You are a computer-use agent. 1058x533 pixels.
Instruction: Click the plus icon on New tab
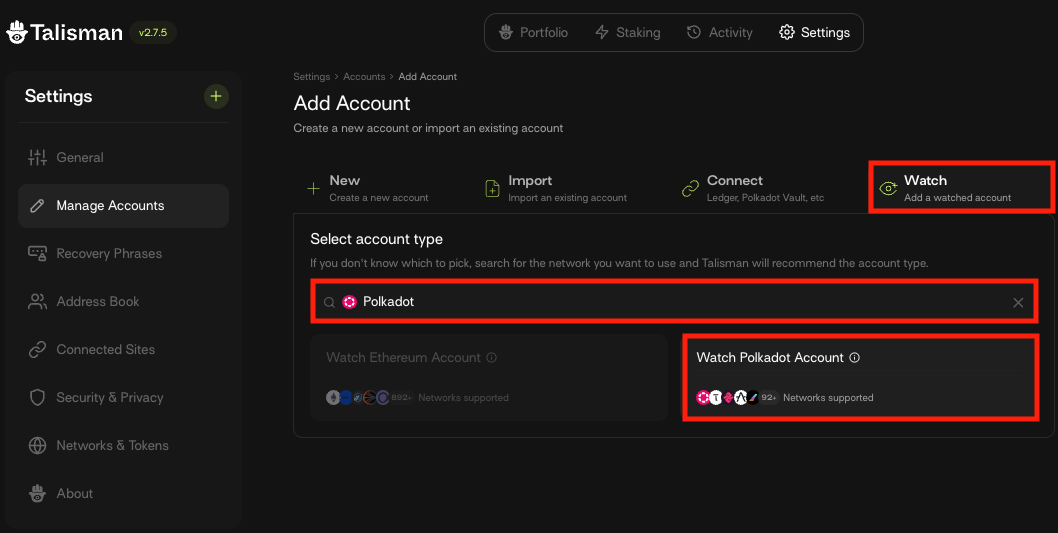coord(314,188)
